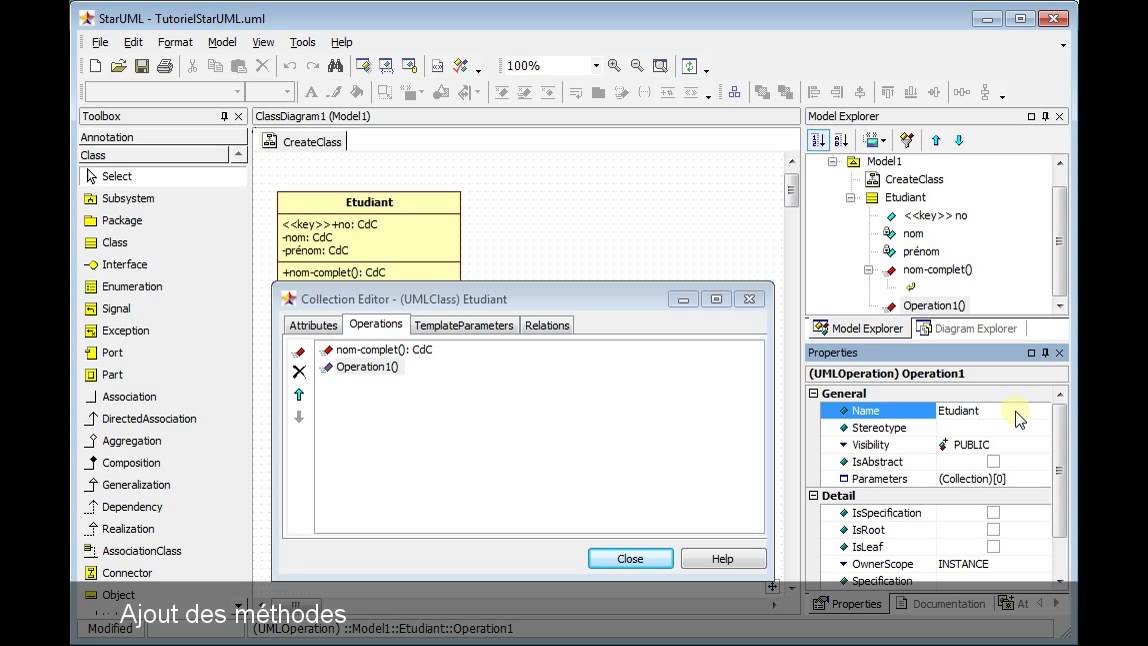This screenshot has height=646, width=1148.
Task: Open the Model menu
Action: tap(222, 42)
